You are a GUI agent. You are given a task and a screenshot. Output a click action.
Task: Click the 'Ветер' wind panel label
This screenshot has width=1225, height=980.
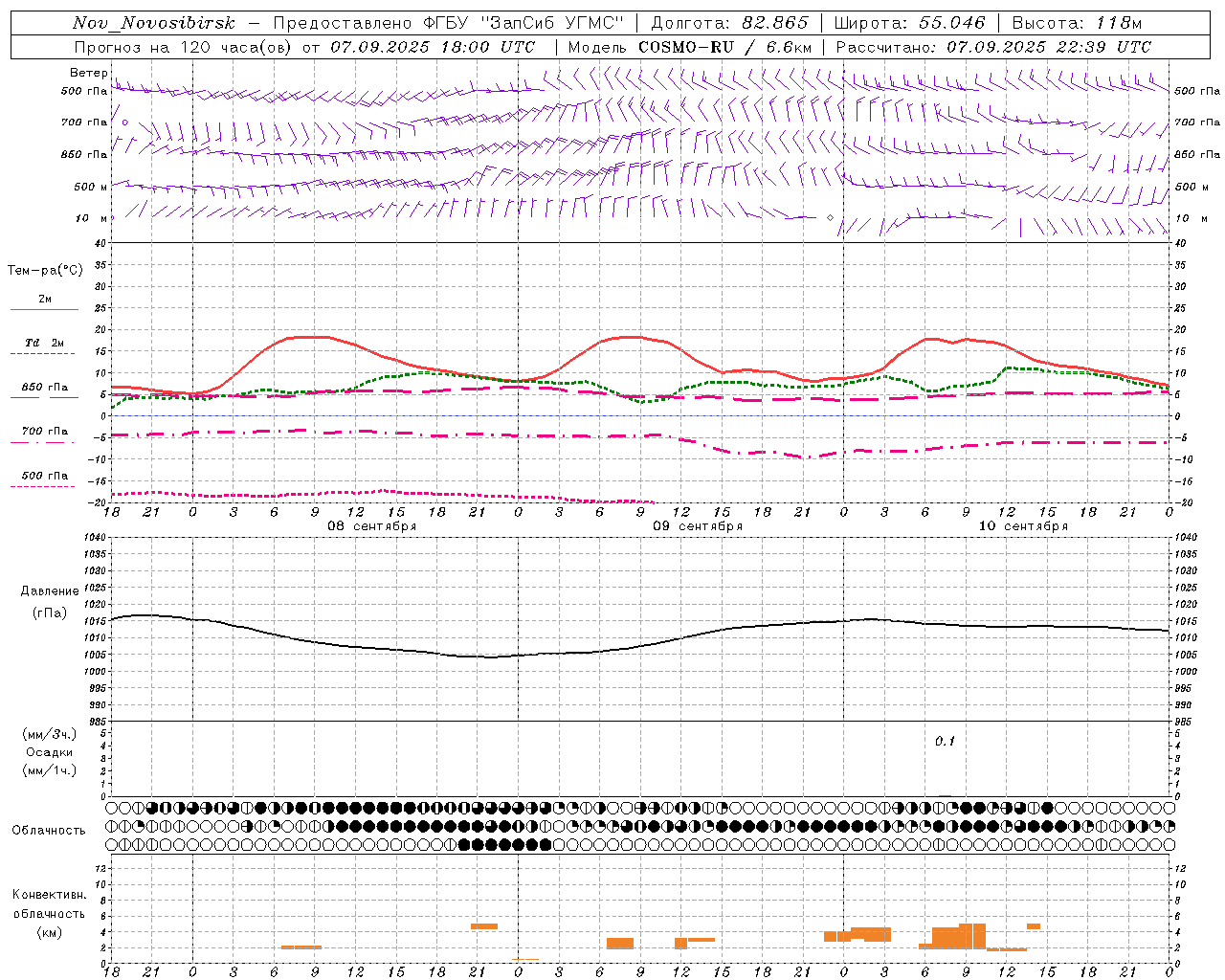click(89, 73)
